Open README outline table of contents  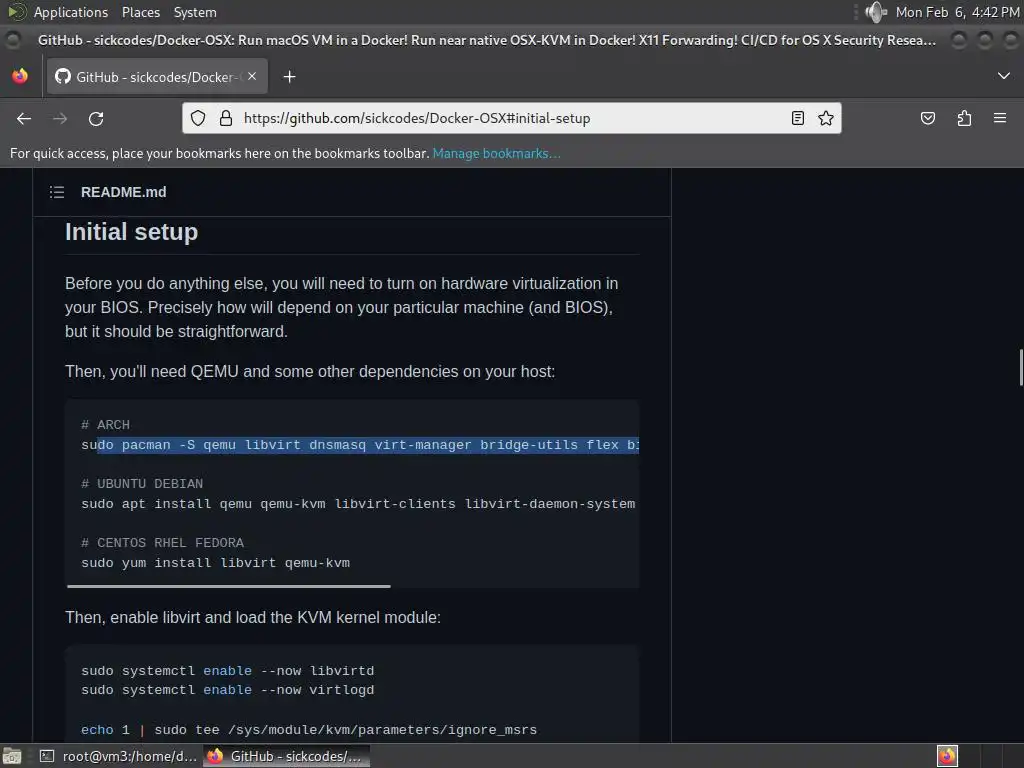point(57,192)
